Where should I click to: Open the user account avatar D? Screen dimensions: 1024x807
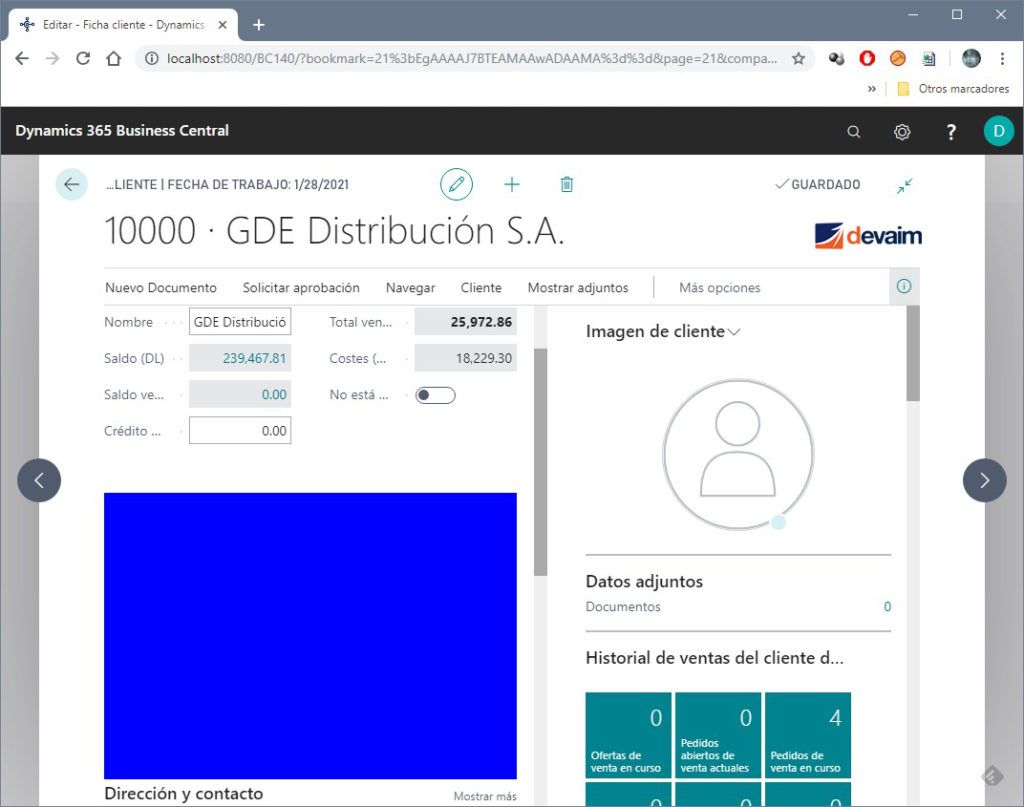pyautogui.click(x=999, y=131)
